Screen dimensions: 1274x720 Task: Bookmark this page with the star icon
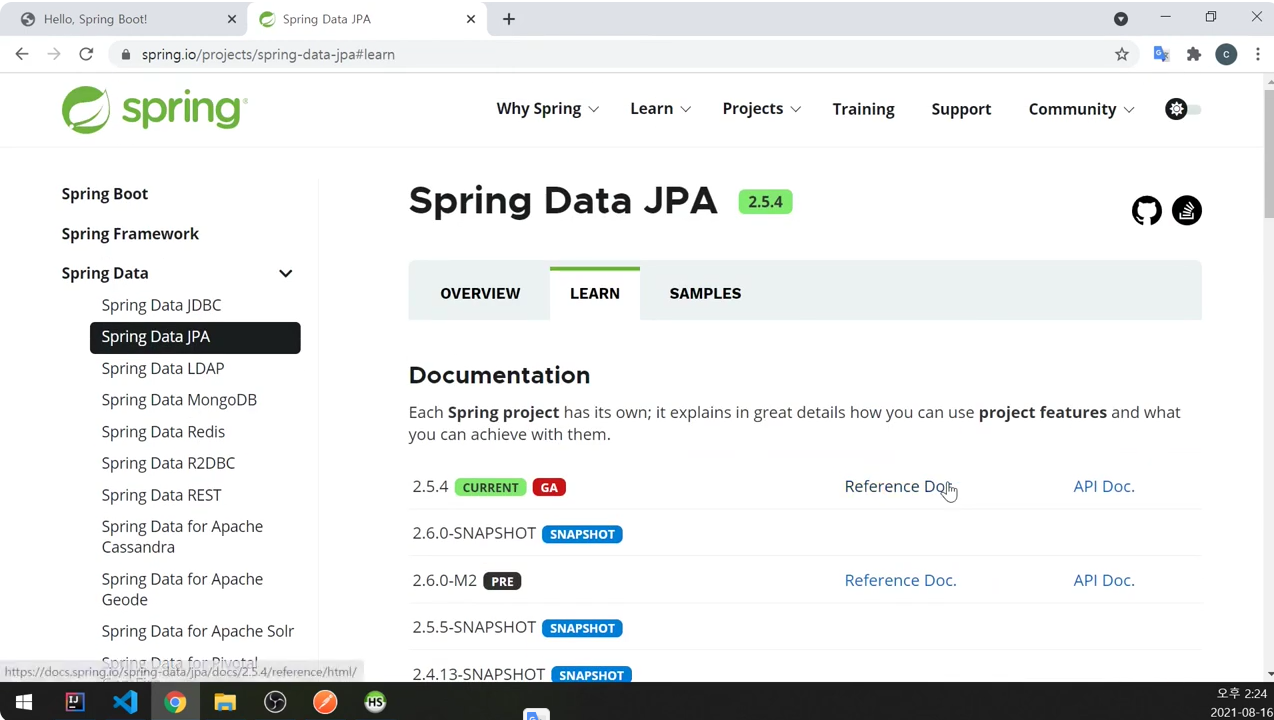click(1122, 54)
